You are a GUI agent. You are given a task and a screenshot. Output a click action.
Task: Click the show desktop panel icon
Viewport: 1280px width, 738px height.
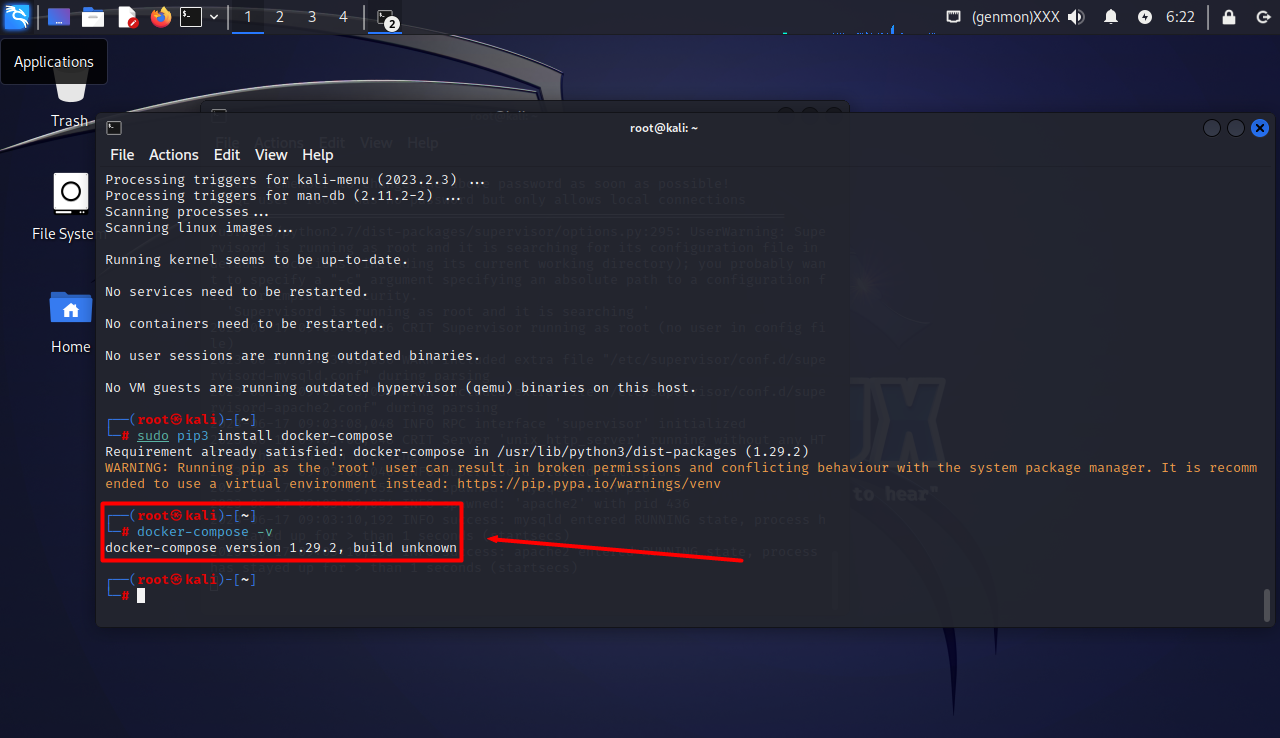tap(59, 17)
